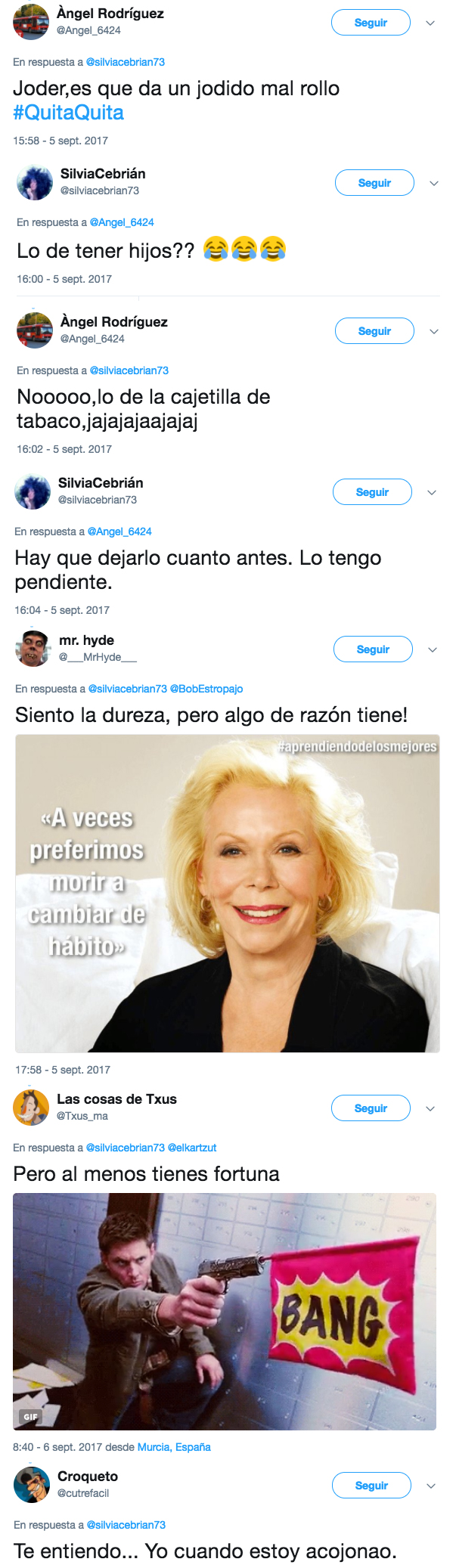This screenshot has width=456, height=1568.
Task: Open the #QuitaQuita hashtag
Action: (x=68, y=113)
